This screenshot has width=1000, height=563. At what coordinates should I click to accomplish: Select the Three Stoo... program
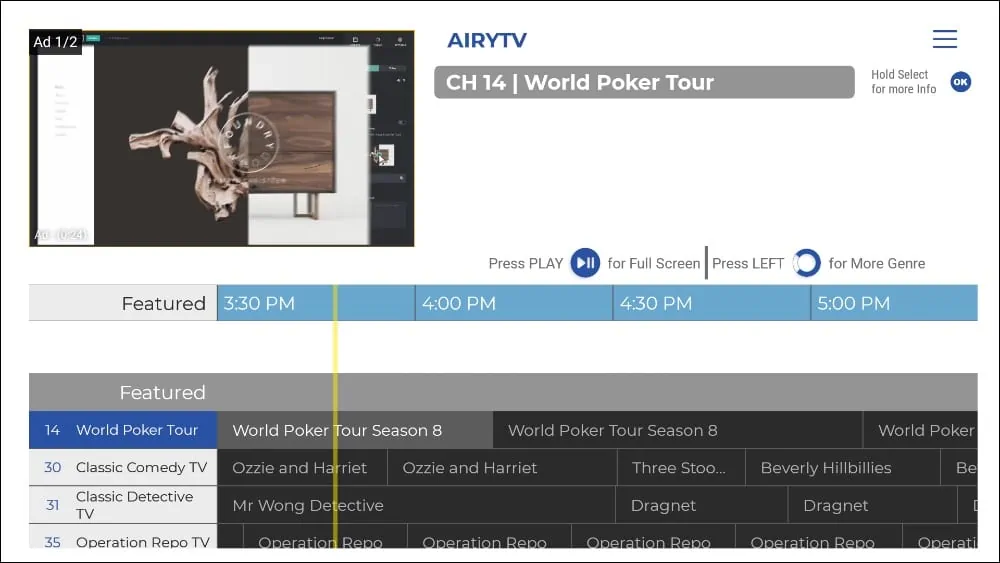coord(681,467)
